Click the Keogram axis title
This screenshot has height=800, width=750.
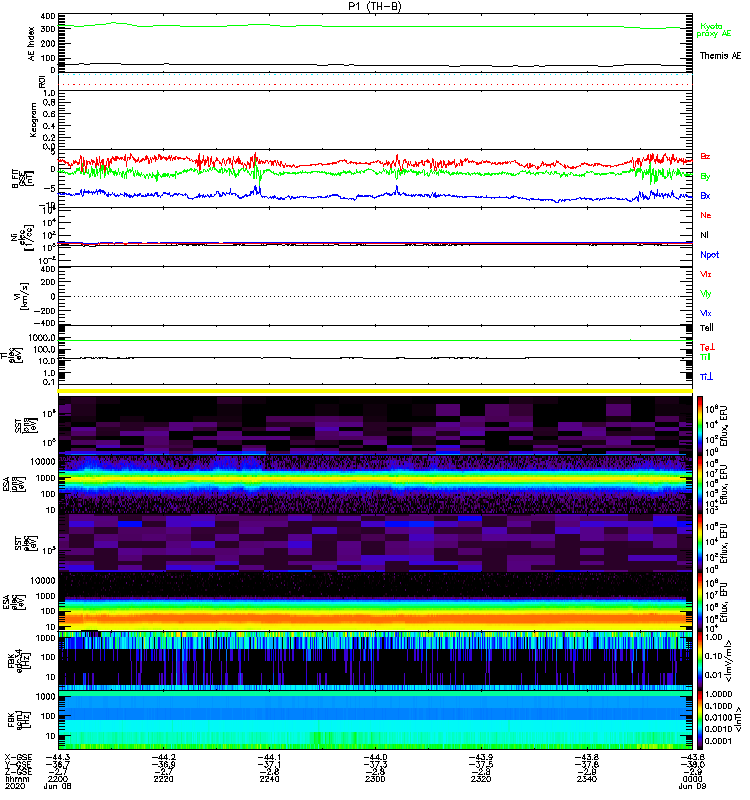point(33,119)
